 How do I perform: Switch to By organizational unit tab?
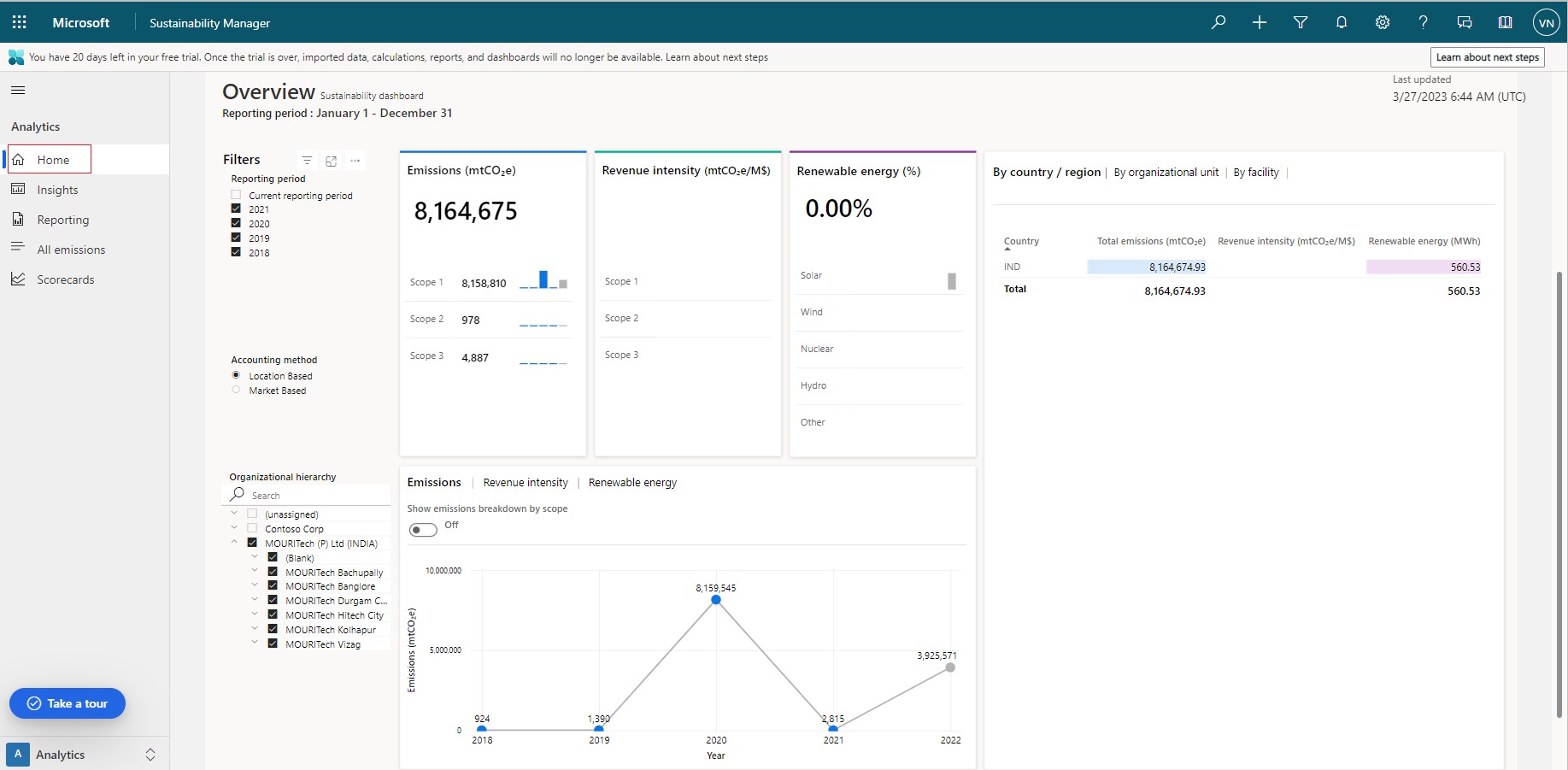coord(1166,173)
